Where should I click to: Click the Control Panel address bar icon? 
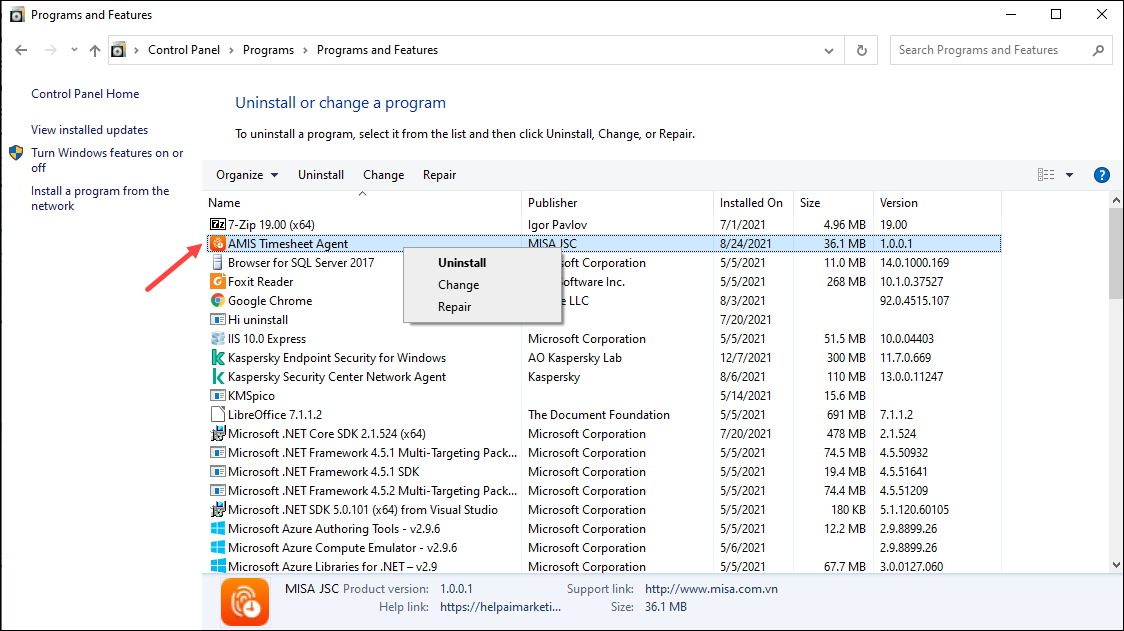click(118, 50)
